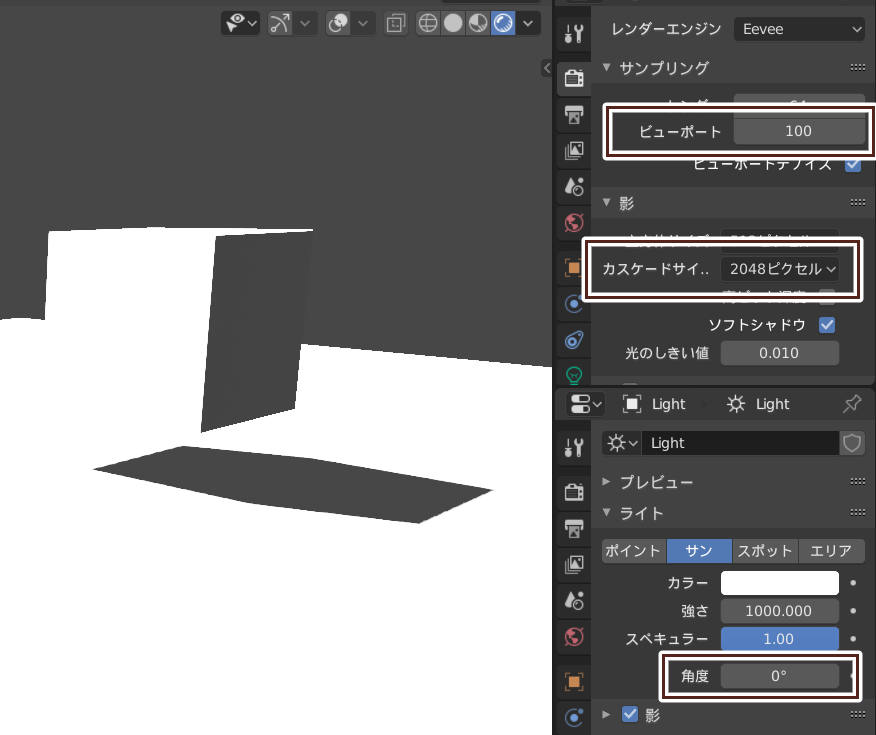Switch to solid shading mode
This screenshot has width=876, height=735.
(x=453, y=23)
